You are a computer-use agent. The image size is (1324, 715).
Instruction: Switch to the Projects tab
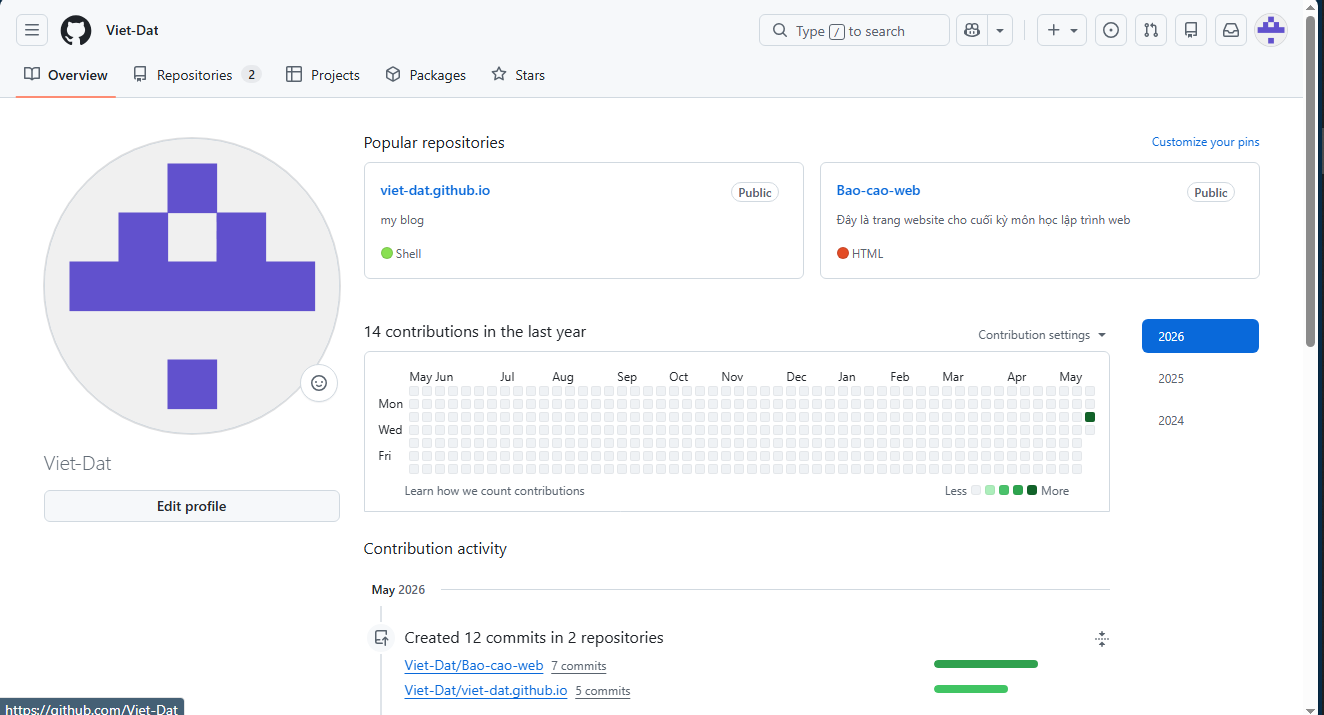tap(322, 75)
